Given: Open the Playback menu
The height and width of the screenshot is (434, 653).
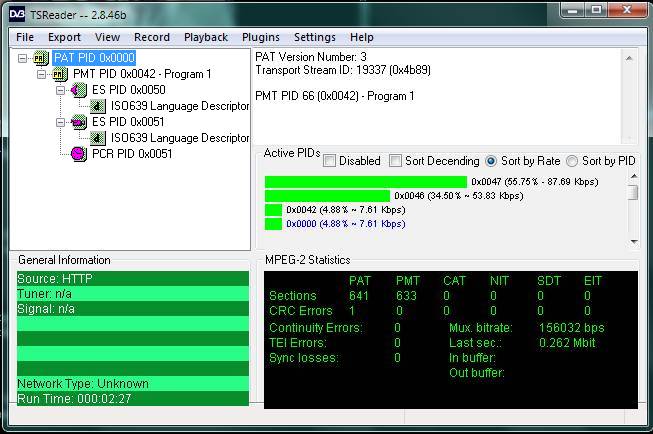Looking at the screenshot, I should coord(206,37).
